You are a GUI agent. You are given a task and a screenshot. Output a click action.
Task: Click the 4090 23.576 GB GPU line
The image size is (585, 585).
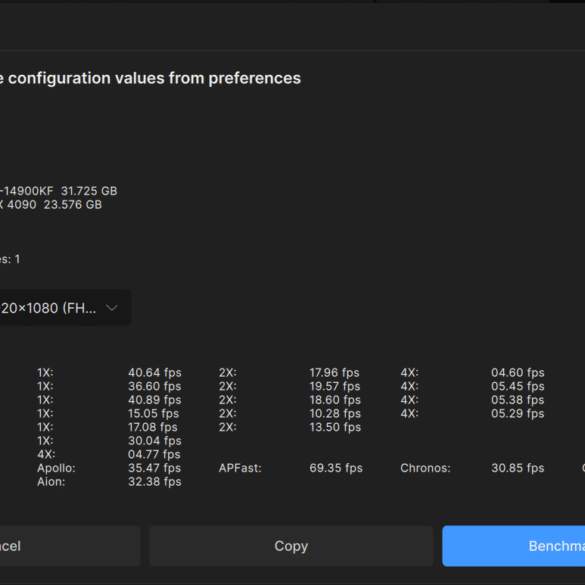[51, 204]
